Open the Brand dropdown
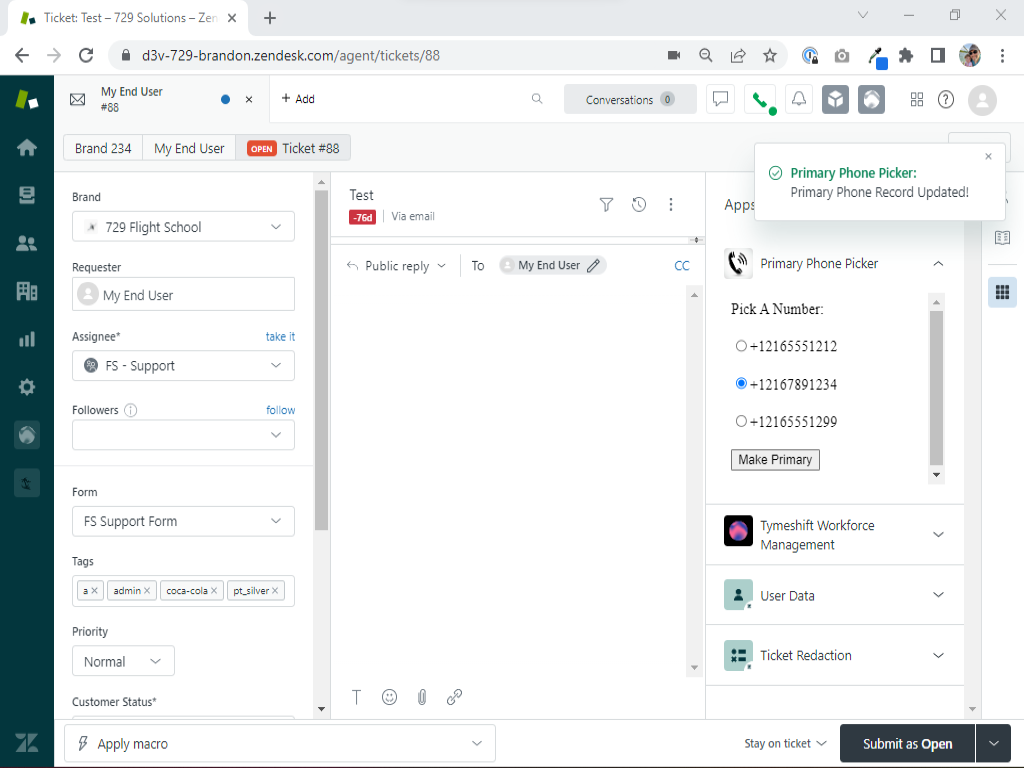The width and height of the screenshot is (1024, 768). click(x=183, y=227)
